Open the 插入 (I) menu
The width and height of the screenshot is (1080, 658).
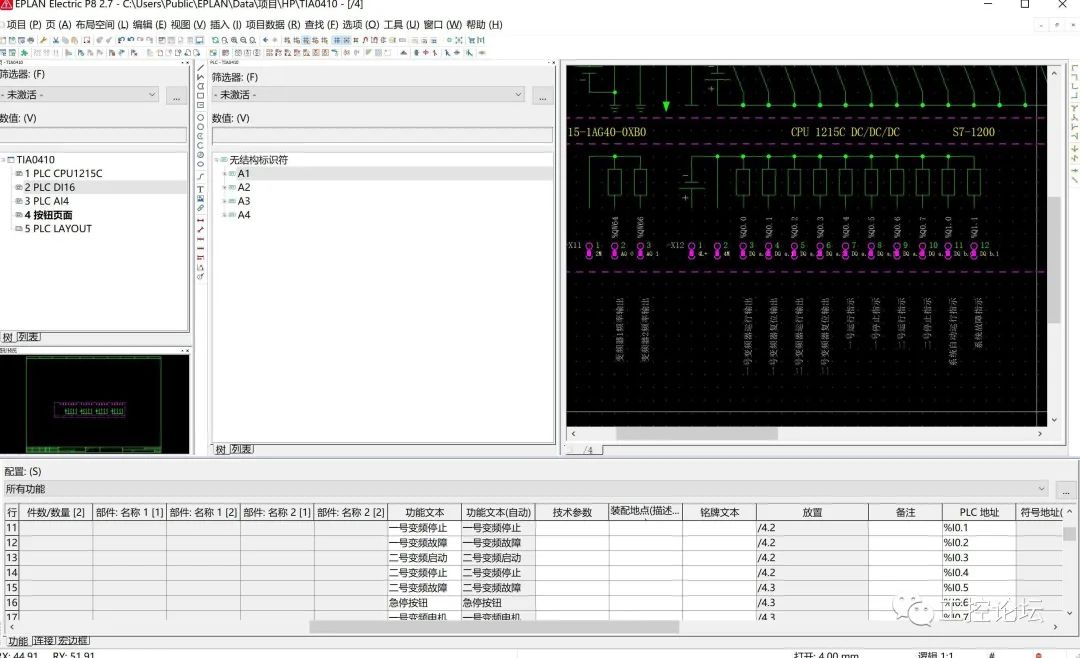pos(225,24)
